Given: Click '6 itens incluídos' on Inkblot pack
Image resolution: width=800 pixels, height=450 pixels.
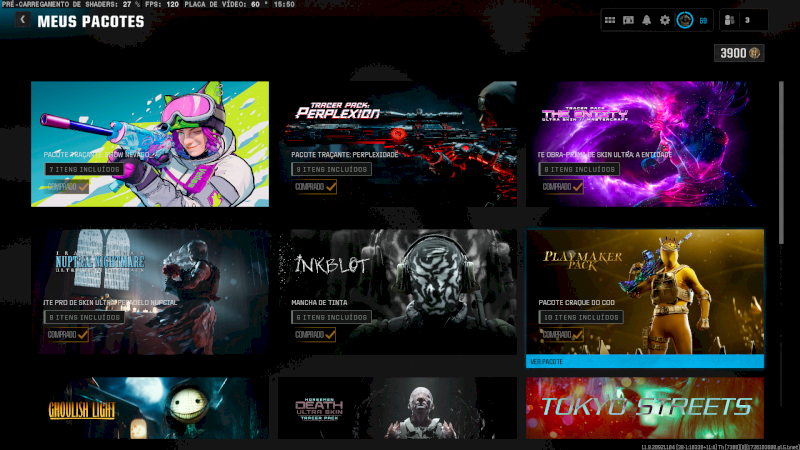Looking at the screenshot, I should (332, 317).
